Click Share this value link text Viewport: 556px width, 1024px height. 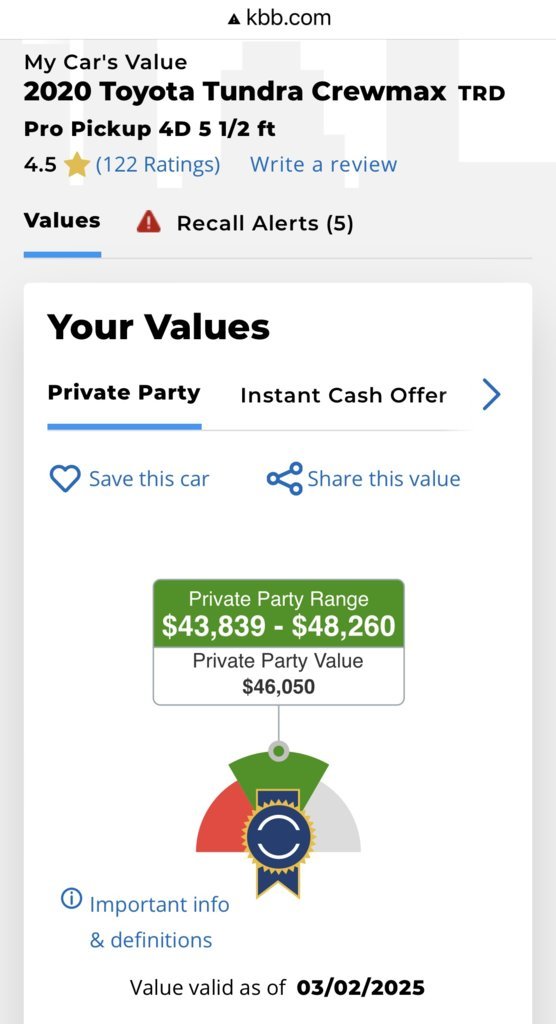(384, 479)
